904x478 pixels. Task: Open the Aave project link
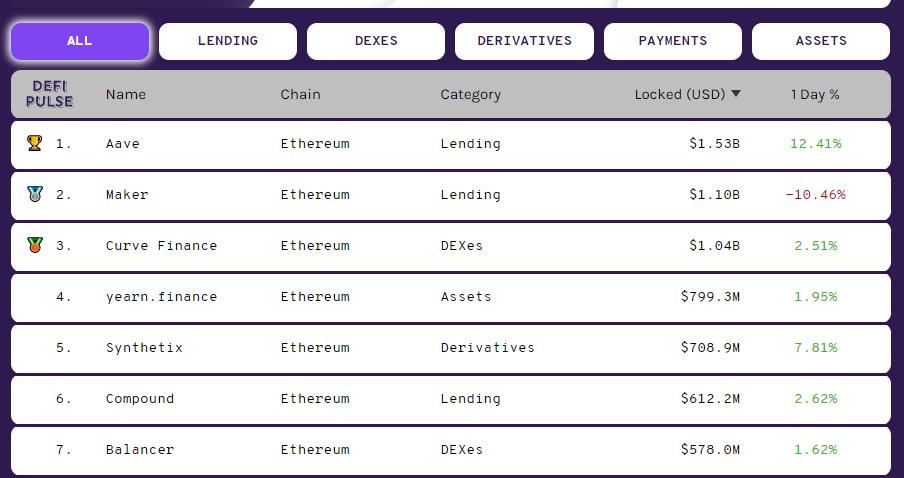click(x=123, y=144)
